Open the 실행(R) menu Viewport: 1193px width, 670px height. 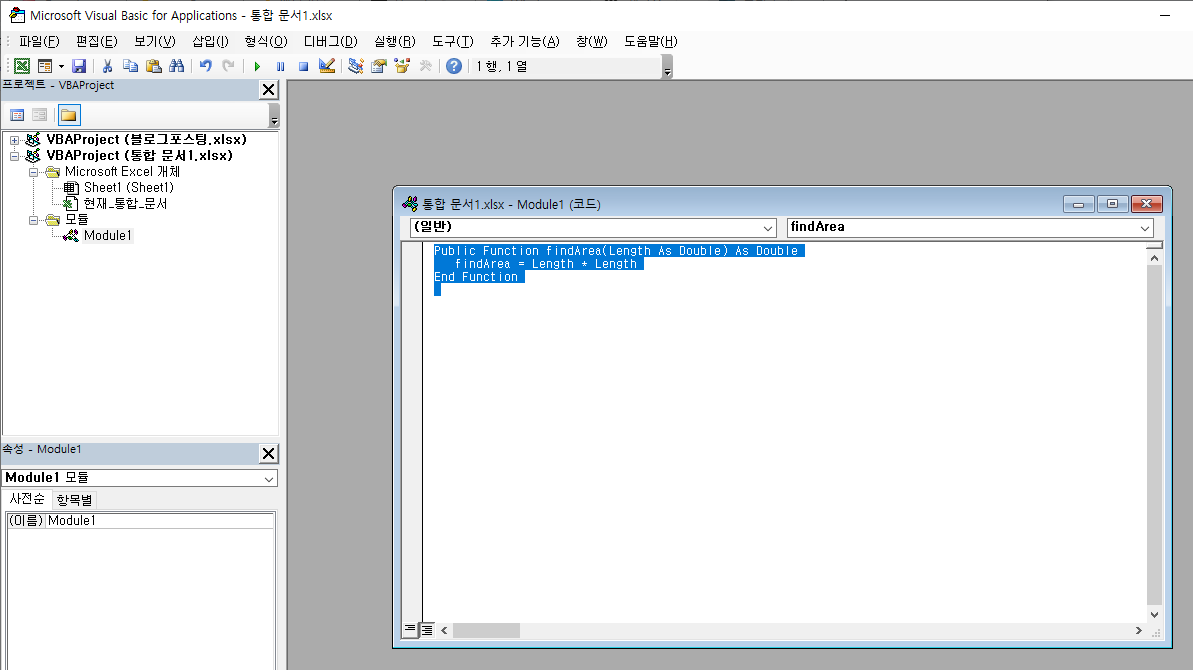click(395, 42)
